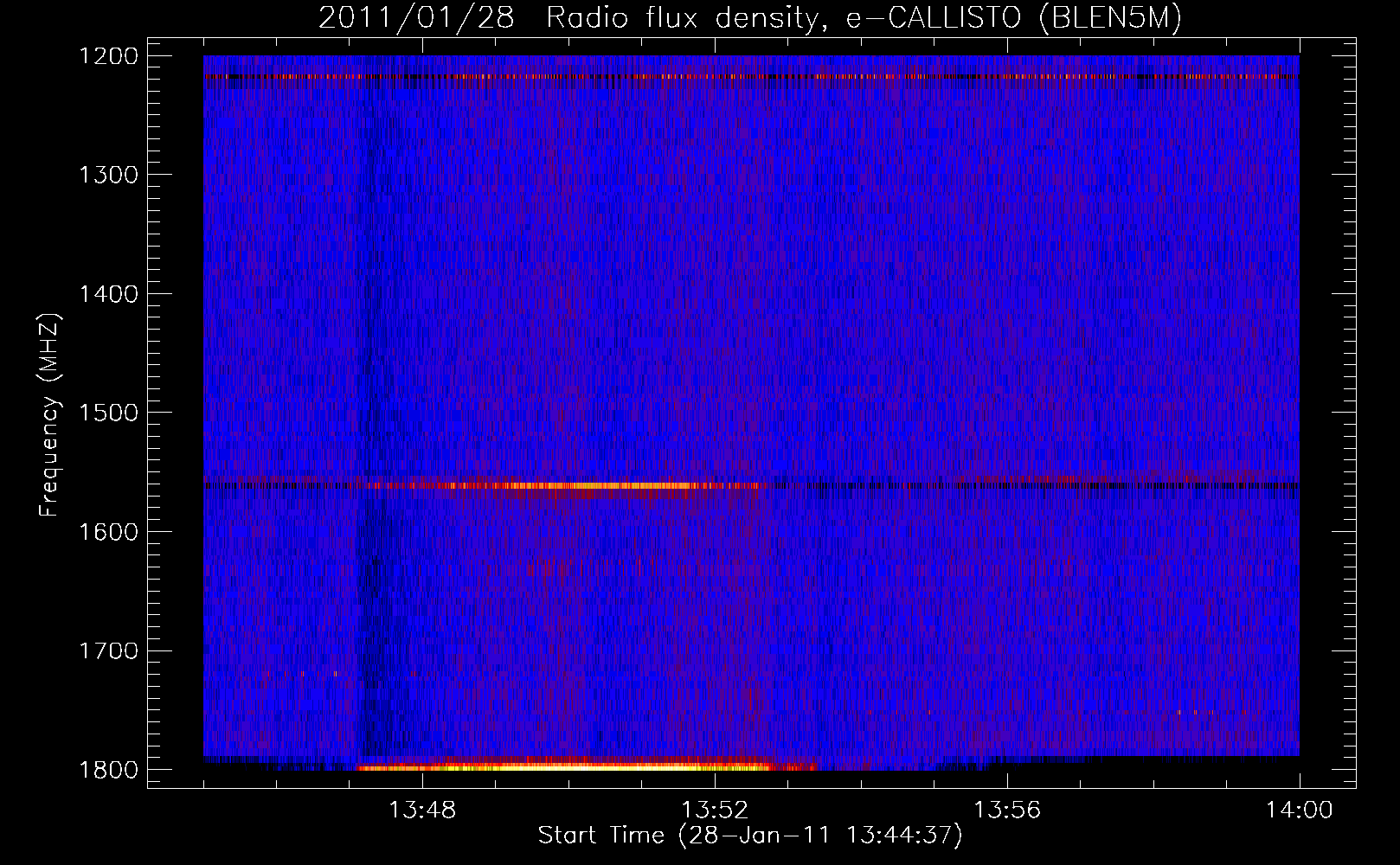Click the red interference line near 1220 MHz
Screen dimensions: 1400x865
pos(751,77)
